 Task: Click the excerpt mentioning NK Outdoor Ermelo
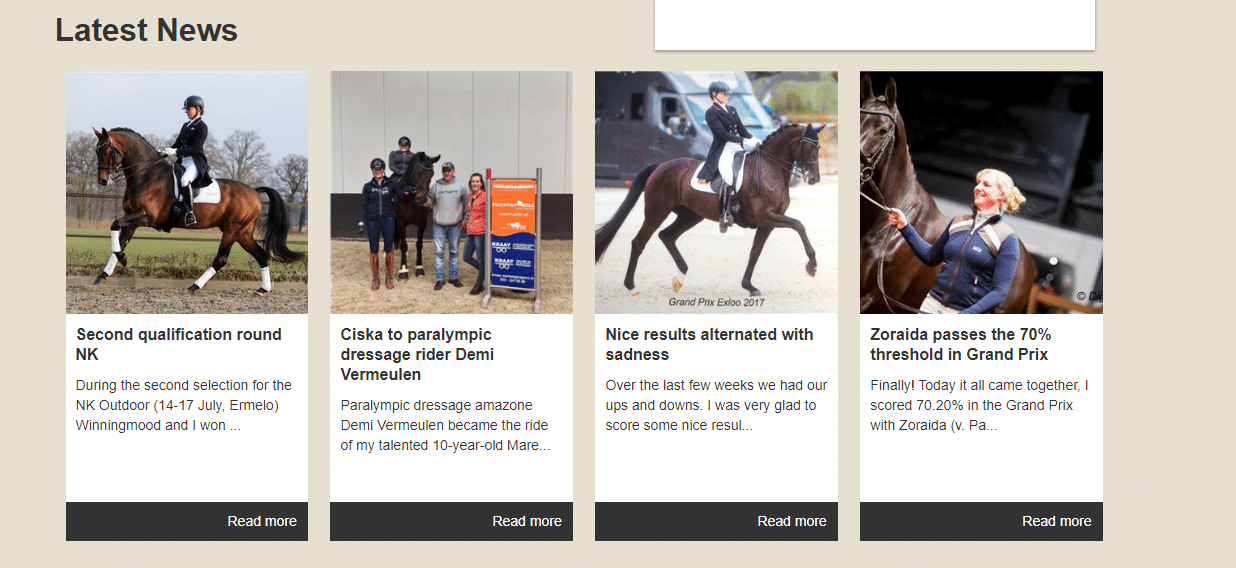(x=184, y=405)
